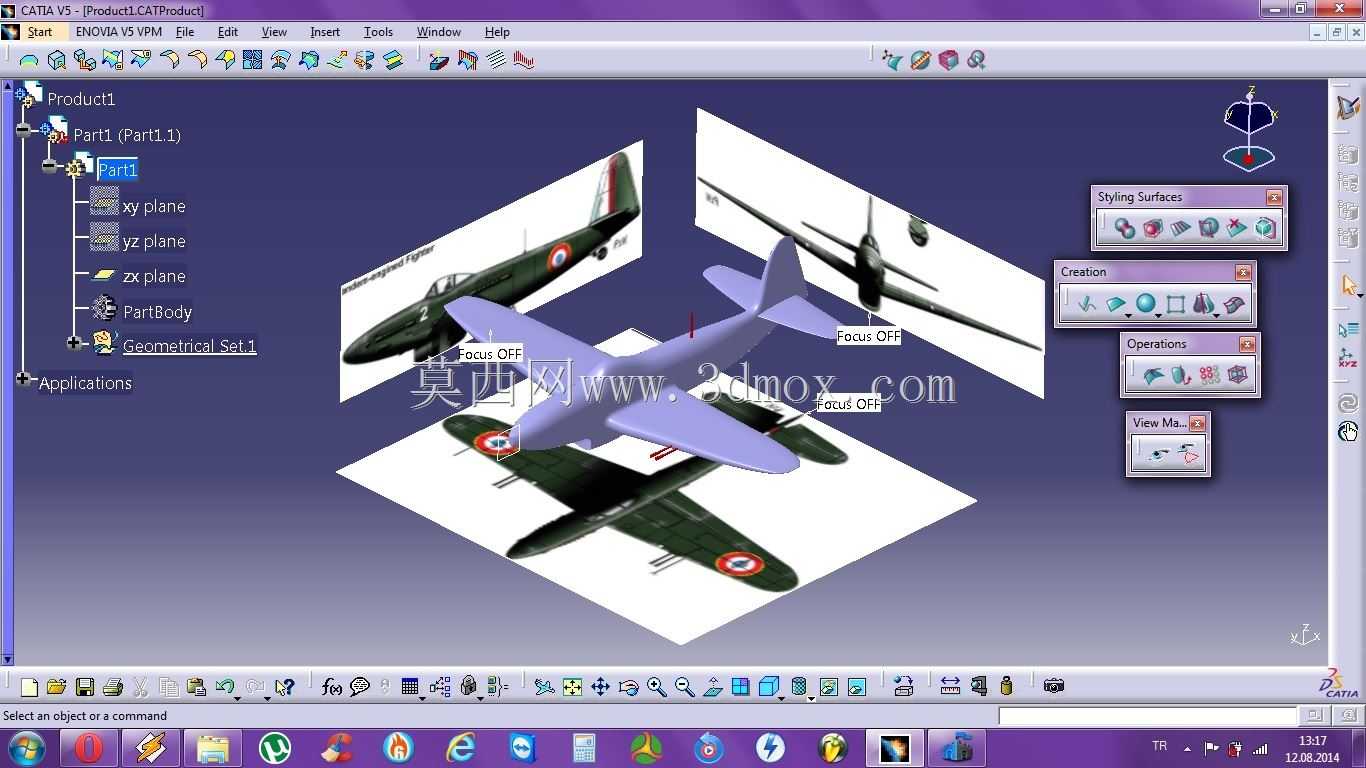Open the ENOVIA V5 VPM menu

(119, 32)
